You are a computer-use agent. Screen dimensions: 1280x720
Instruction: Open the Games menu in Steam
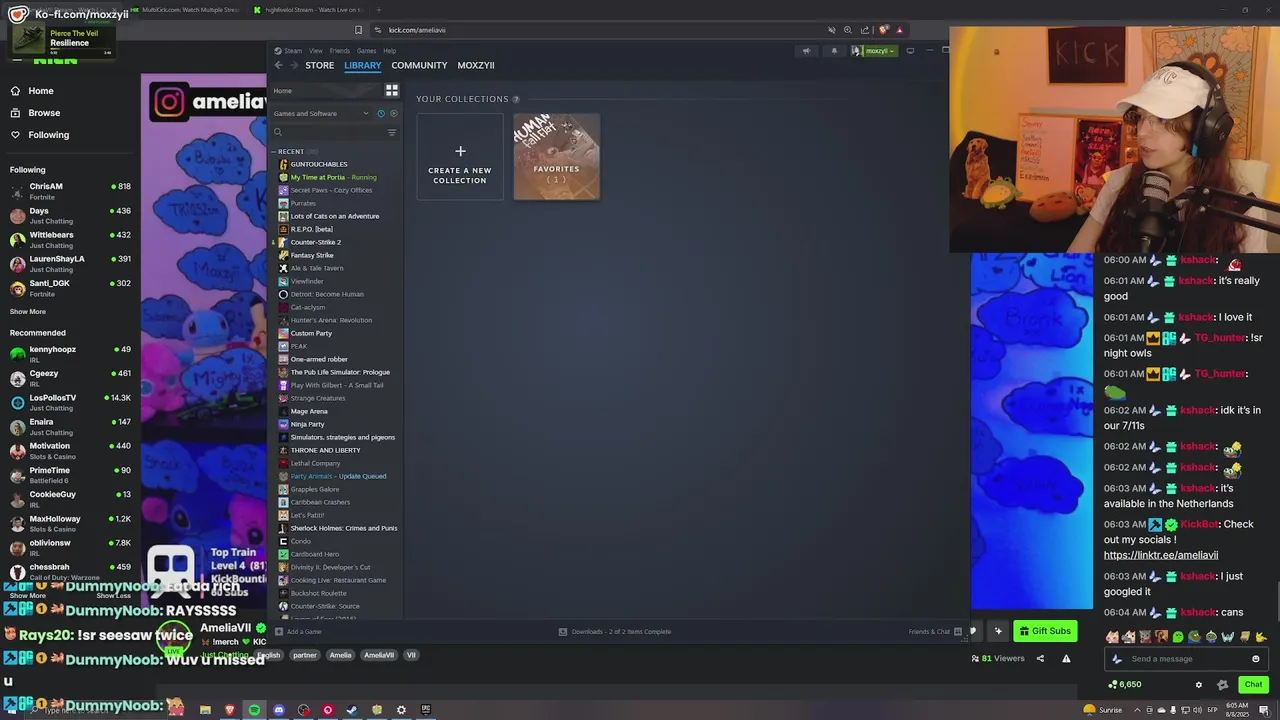pos(367,51)
